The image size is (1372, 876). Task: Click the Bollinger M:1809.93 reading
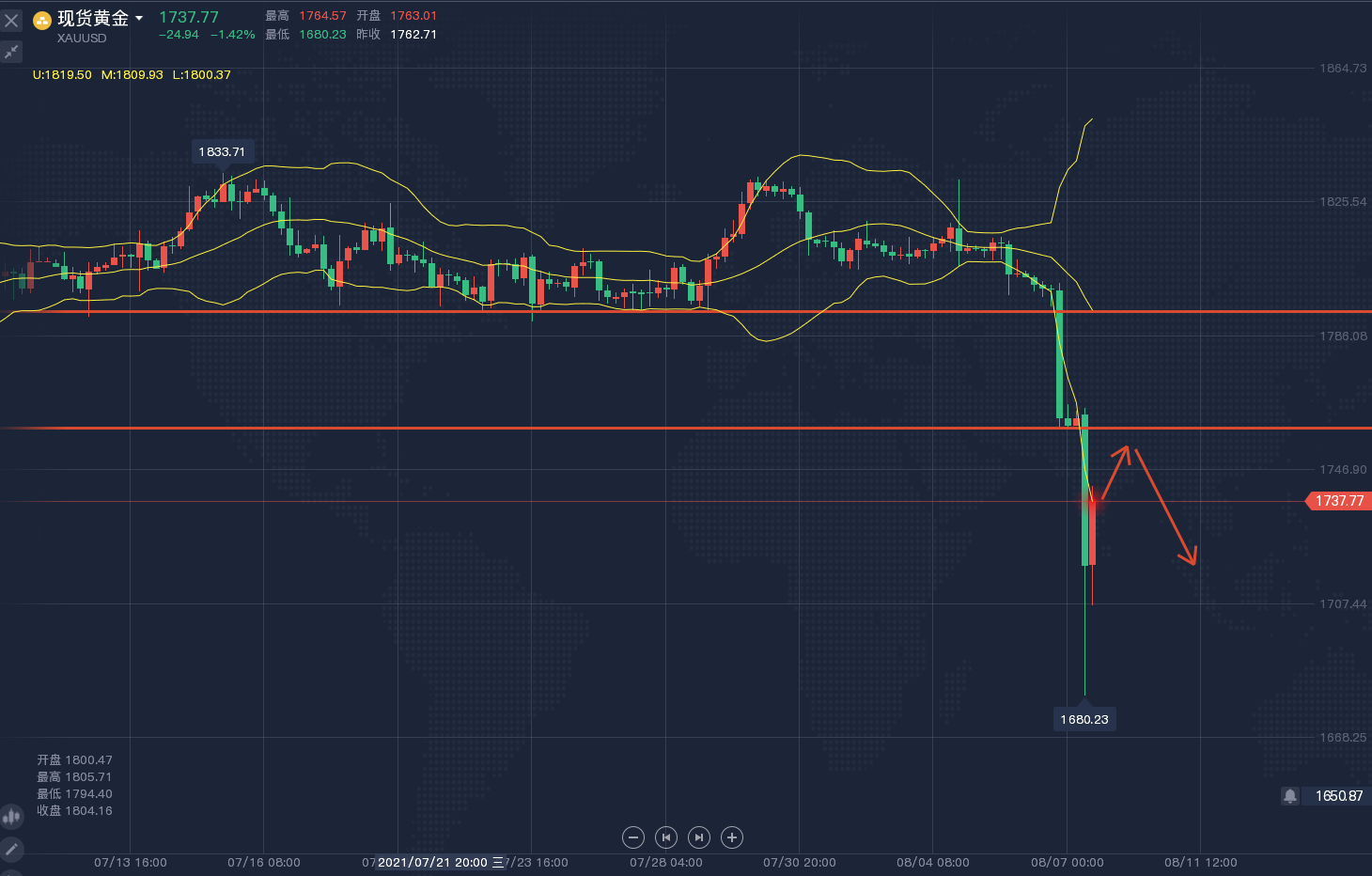pos(133,75)
